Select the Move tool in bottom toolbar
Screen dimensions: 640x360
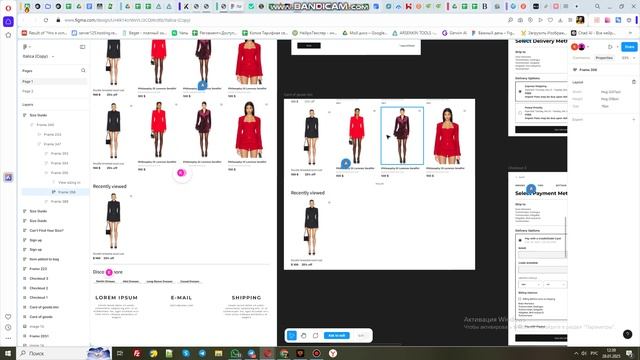292,336
